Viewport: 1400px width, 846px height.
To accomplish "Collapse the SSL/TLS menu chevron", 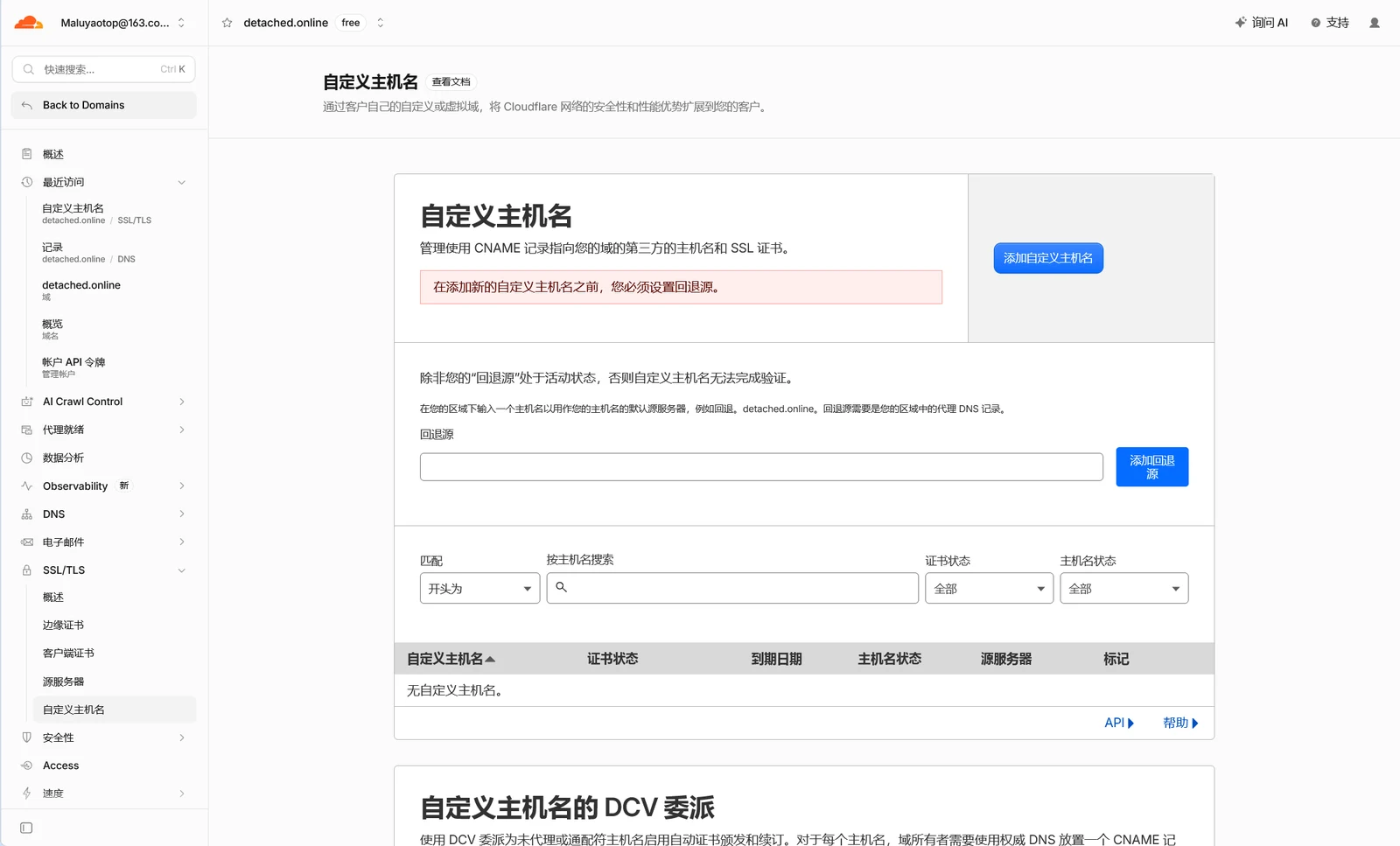I will pos(182,570).
